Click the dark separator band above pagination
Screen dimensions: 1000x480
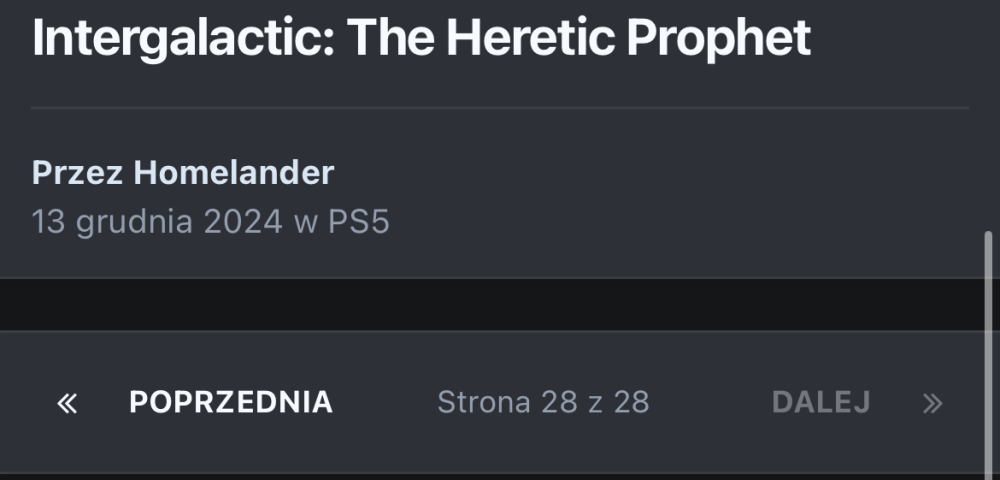500,304
